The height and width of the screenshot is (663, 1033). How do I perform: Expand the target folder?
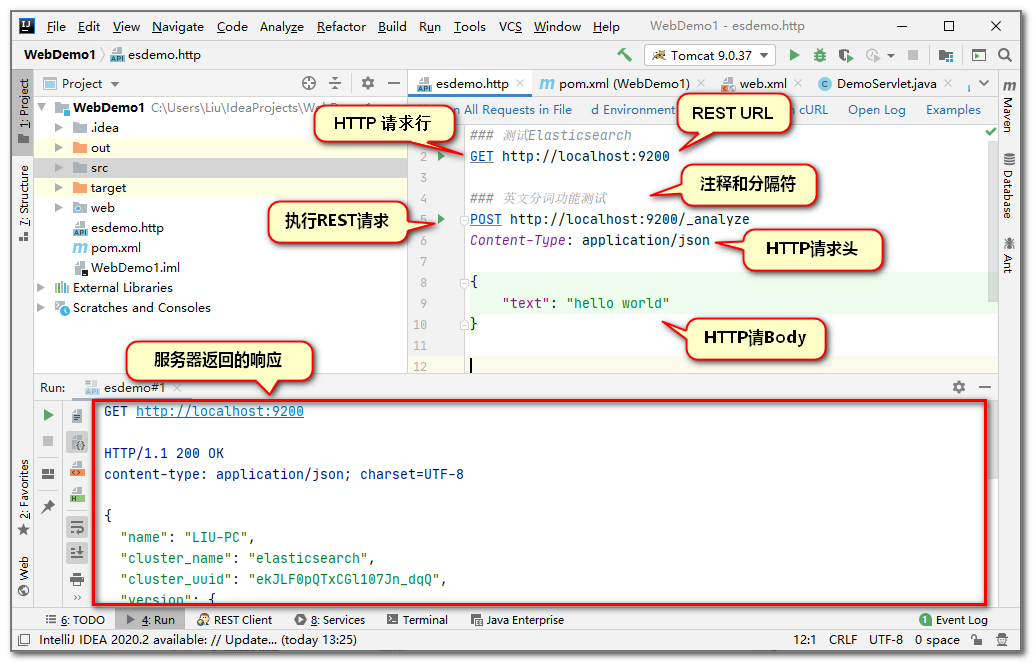59,187
